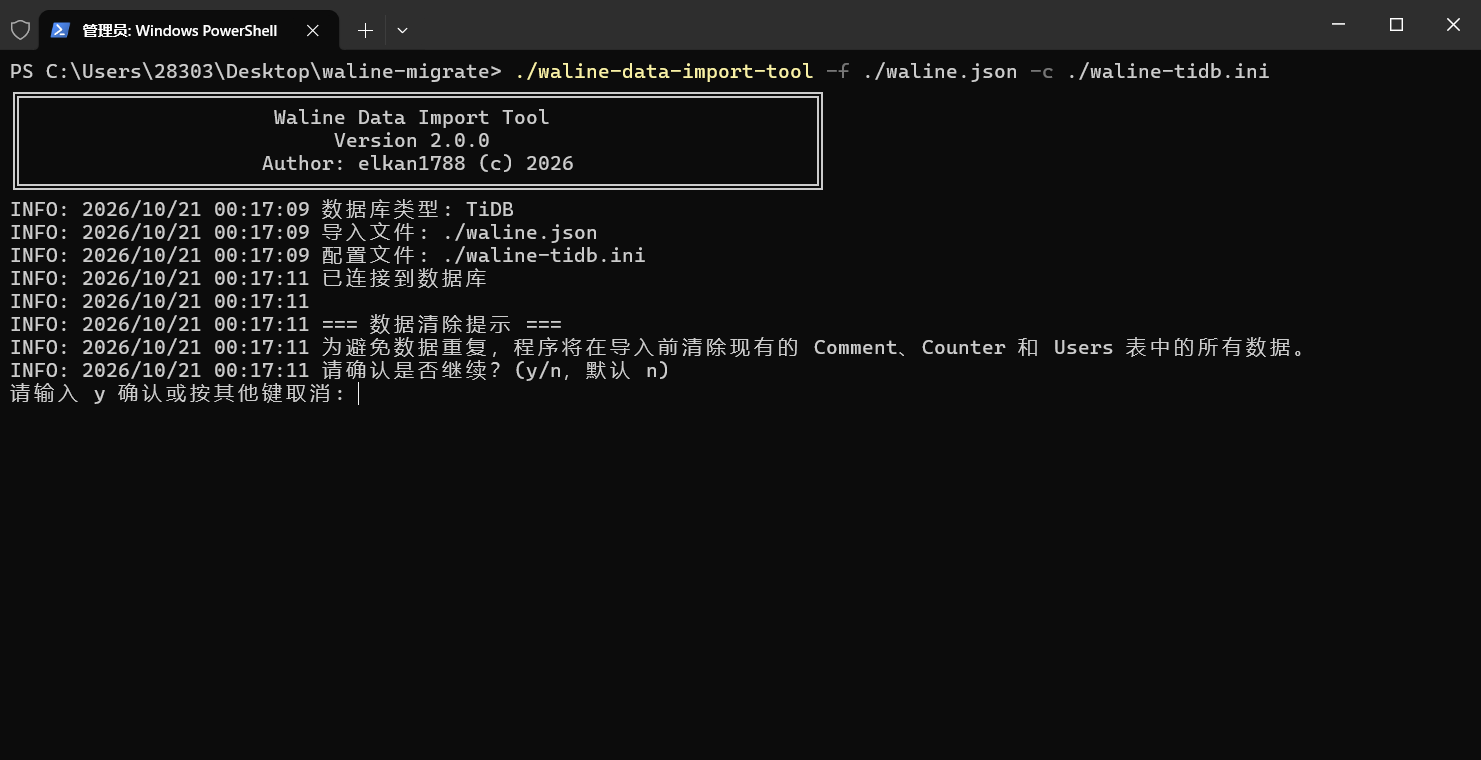1481x760 pixels.
Task: Click the '导入文件: ./waline.json' log line
Action: coord(304,232)
